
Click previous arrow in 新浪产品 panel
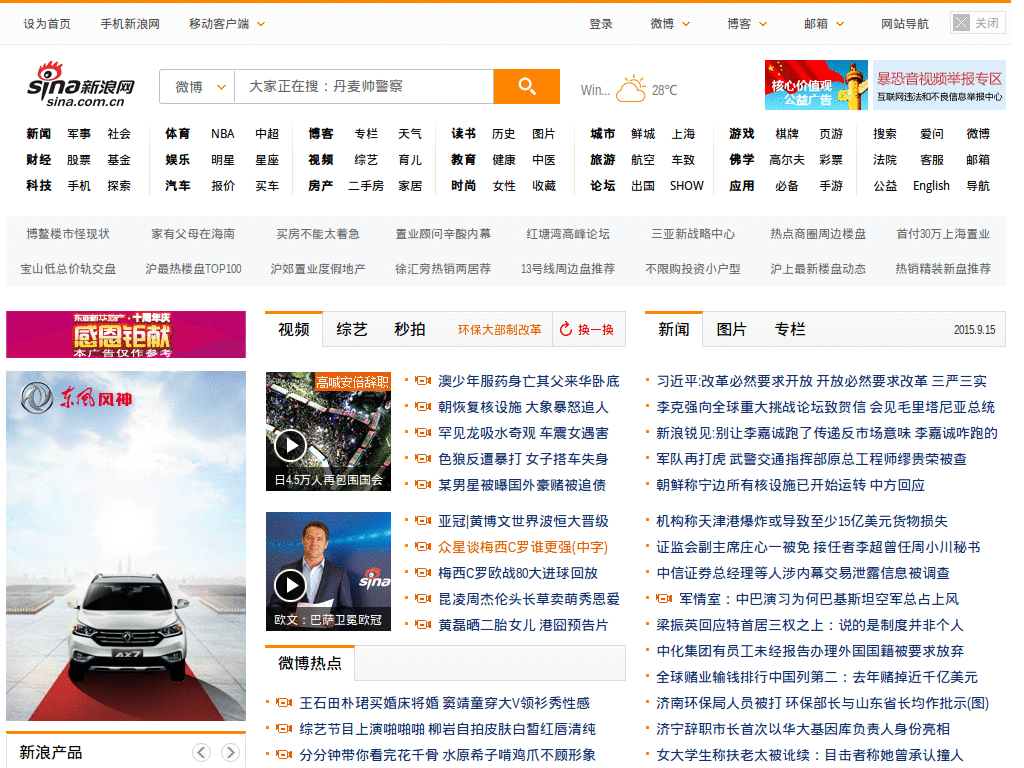[x=202, y=752]
